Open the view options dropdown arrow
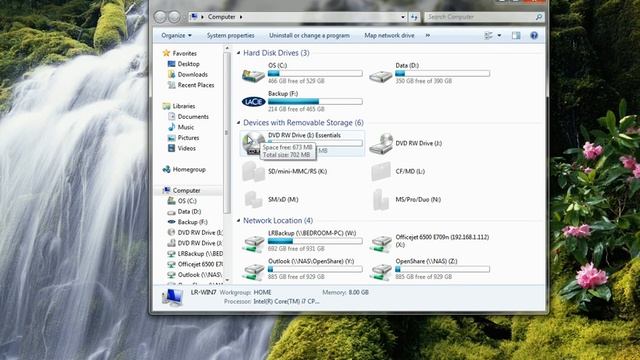Image resolution: width=640 pixels, height=360 pixels. coord(499,36)
